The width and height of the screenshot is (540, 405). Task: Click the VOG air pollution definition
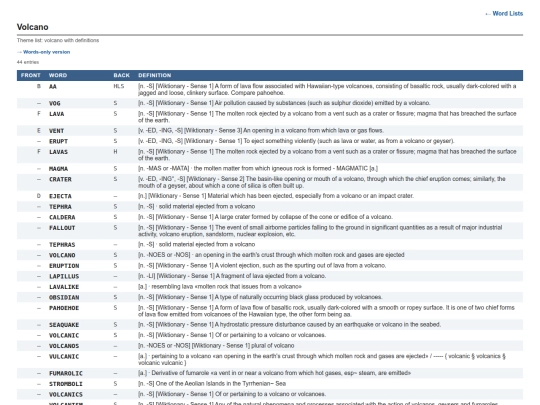(x=284, y=103)
